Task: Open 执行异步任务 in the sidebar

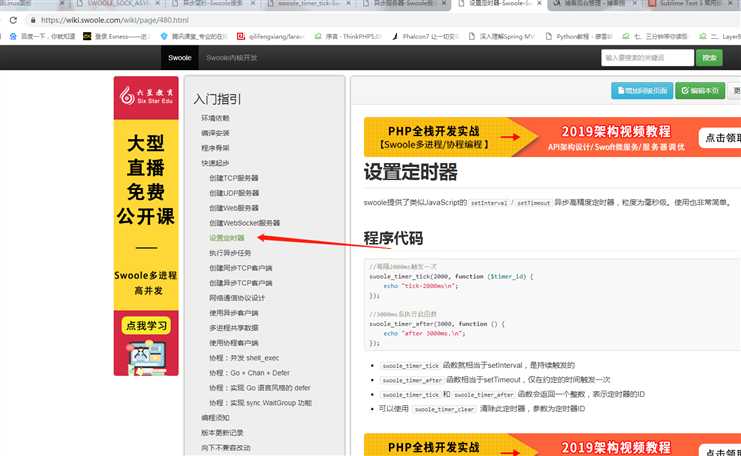Action: (230, 253)
